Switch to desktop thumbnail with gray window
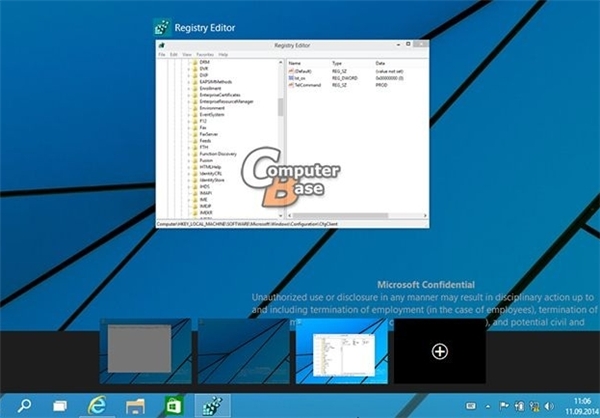This screenshot has height=418, width=600. point(145,351)
